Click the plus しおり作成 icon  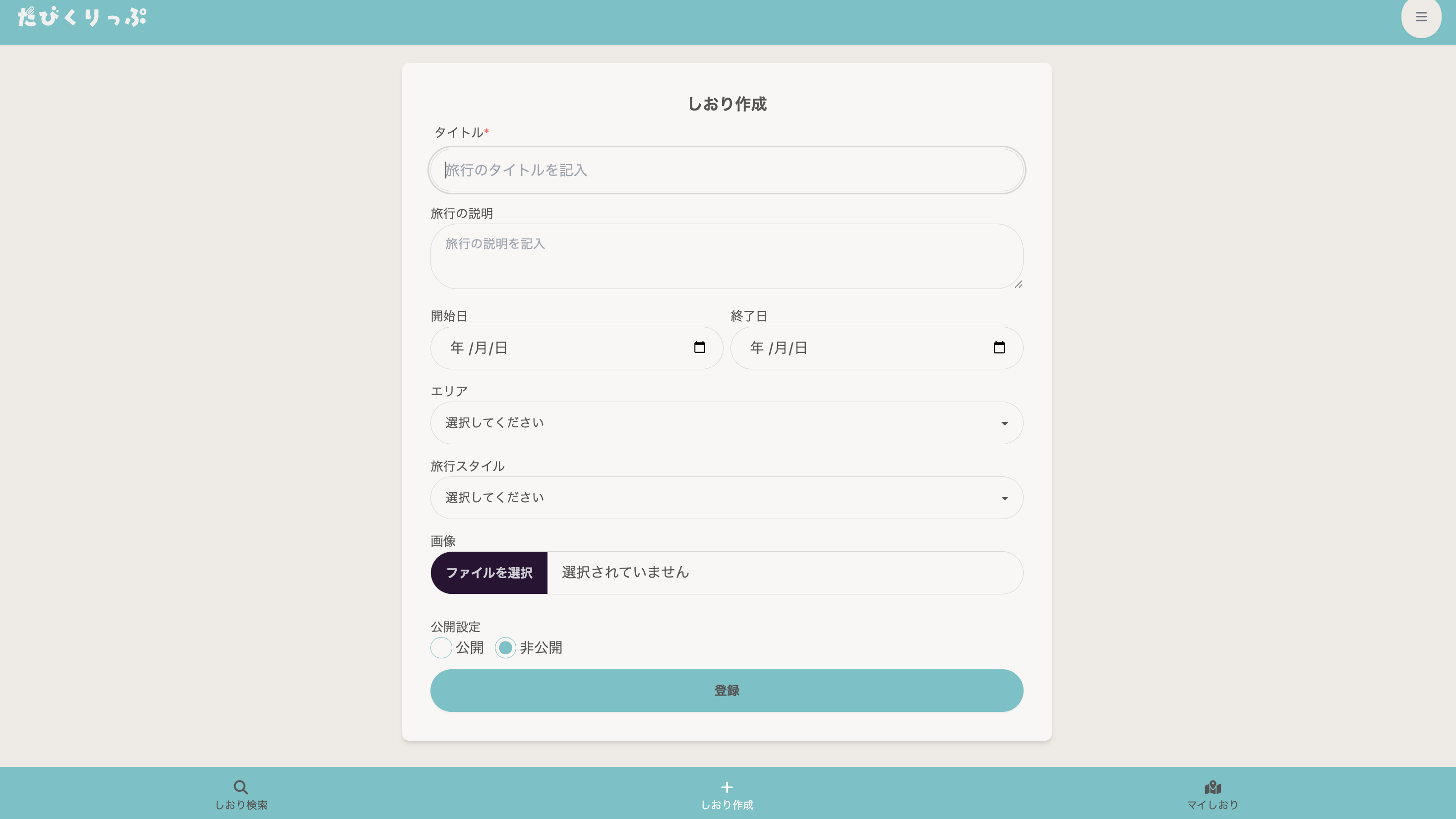[727, 787]
